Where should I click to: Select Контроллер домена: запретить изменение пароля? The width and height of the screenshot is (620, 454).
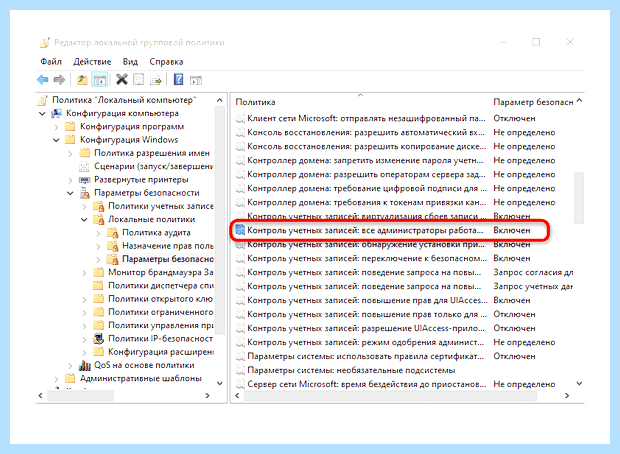[x=365, y=161]
